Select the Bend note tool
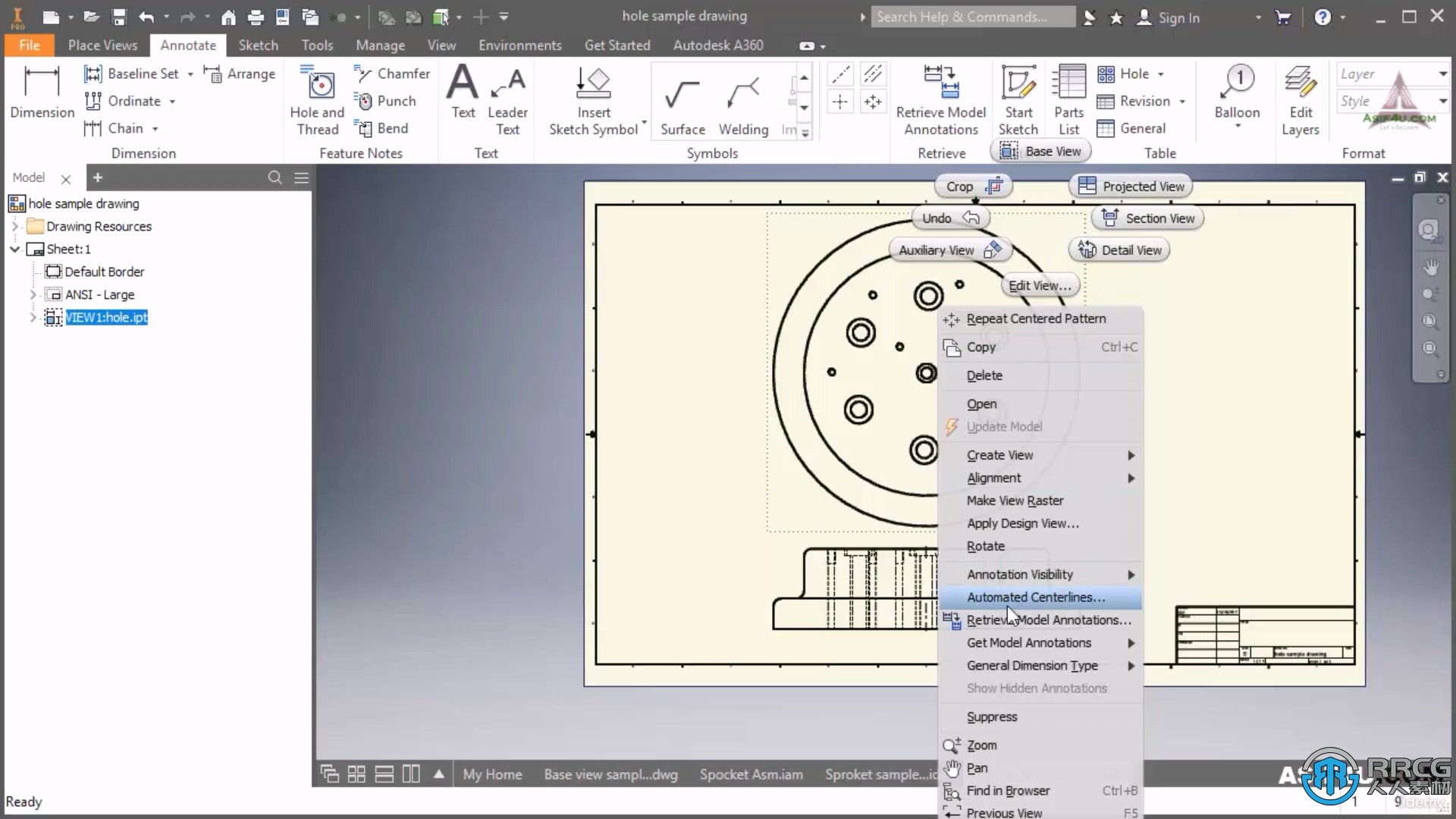The width and height of the screenshot is (1456, 819). click(x=381, y=128)
